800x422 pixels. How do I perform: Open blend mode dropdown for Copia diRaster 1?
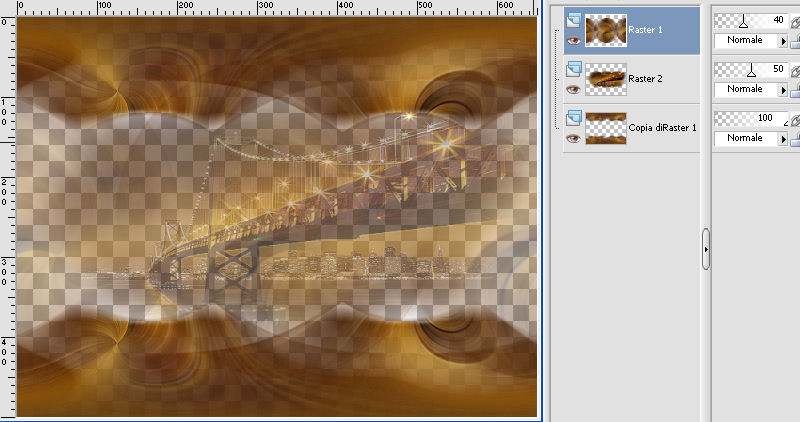tap(783, 139)
